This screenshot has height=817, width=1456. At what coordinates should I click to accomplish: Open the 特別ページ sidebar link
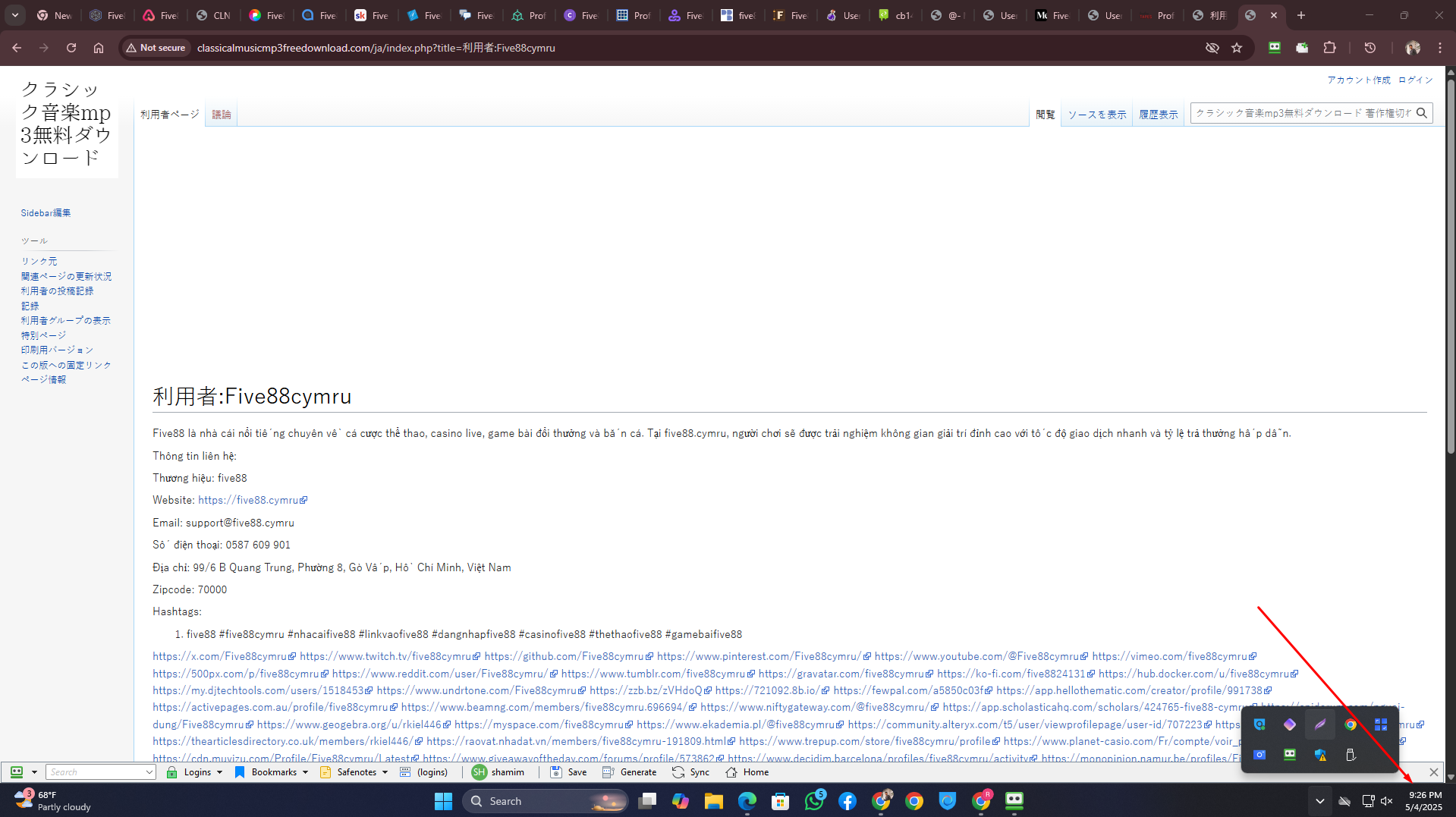pyautogui.click(x=43, y=335)
